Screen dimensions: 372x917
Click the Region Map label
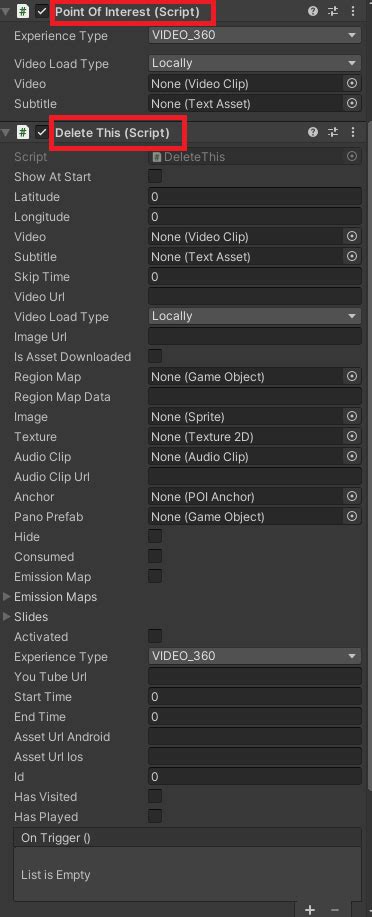tap(47, 377)
